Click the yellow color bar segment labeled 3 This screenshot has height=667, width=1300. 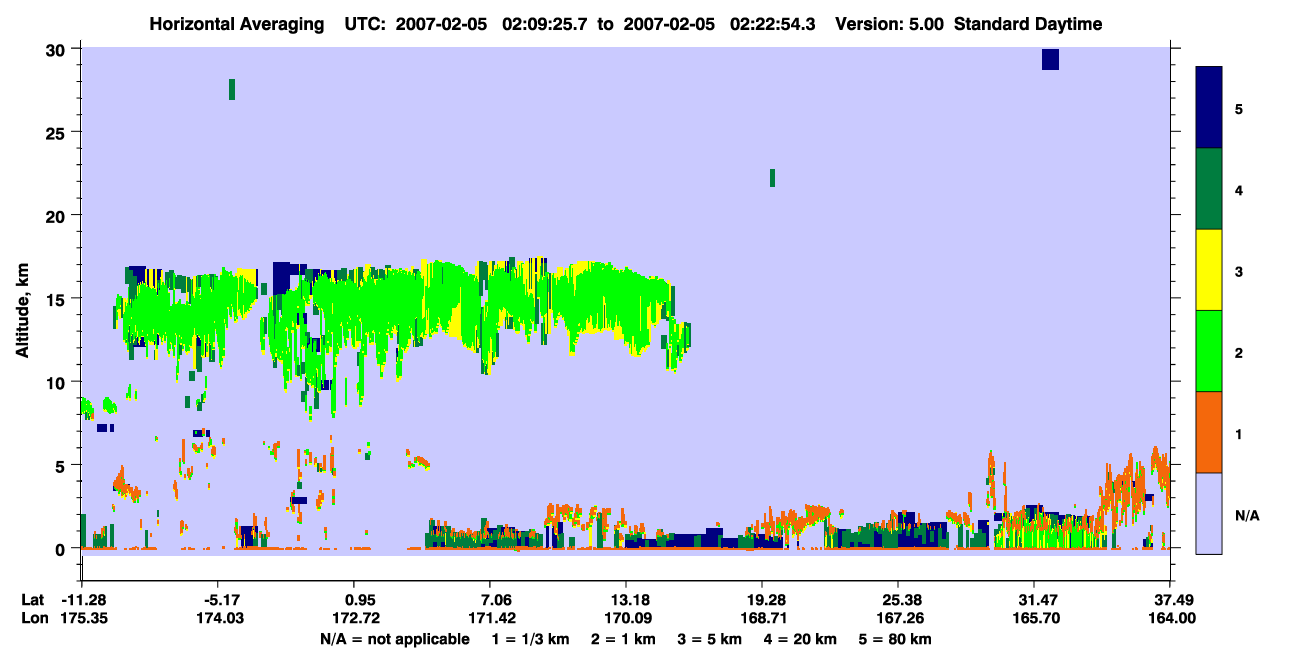click(x=1209, y=270)
